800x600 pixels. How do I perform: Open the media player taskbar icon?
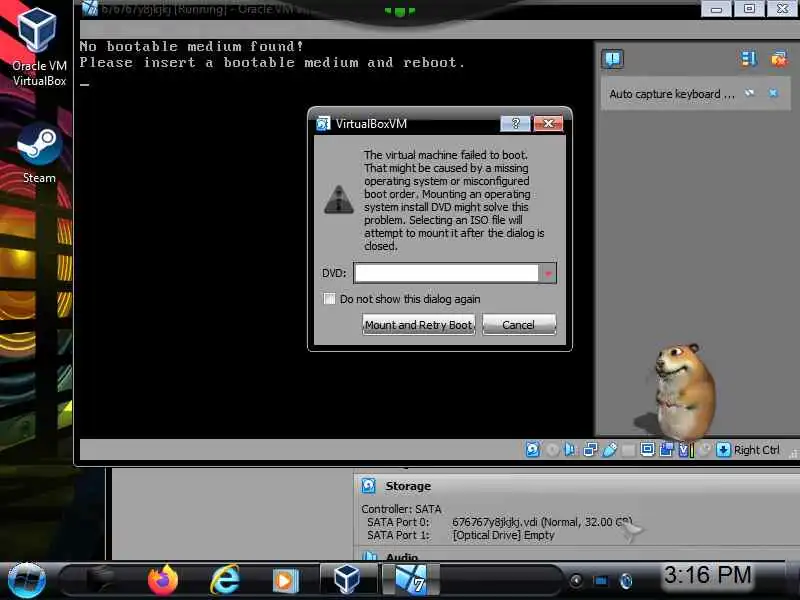pyautogui.click(x=285, y=581)
